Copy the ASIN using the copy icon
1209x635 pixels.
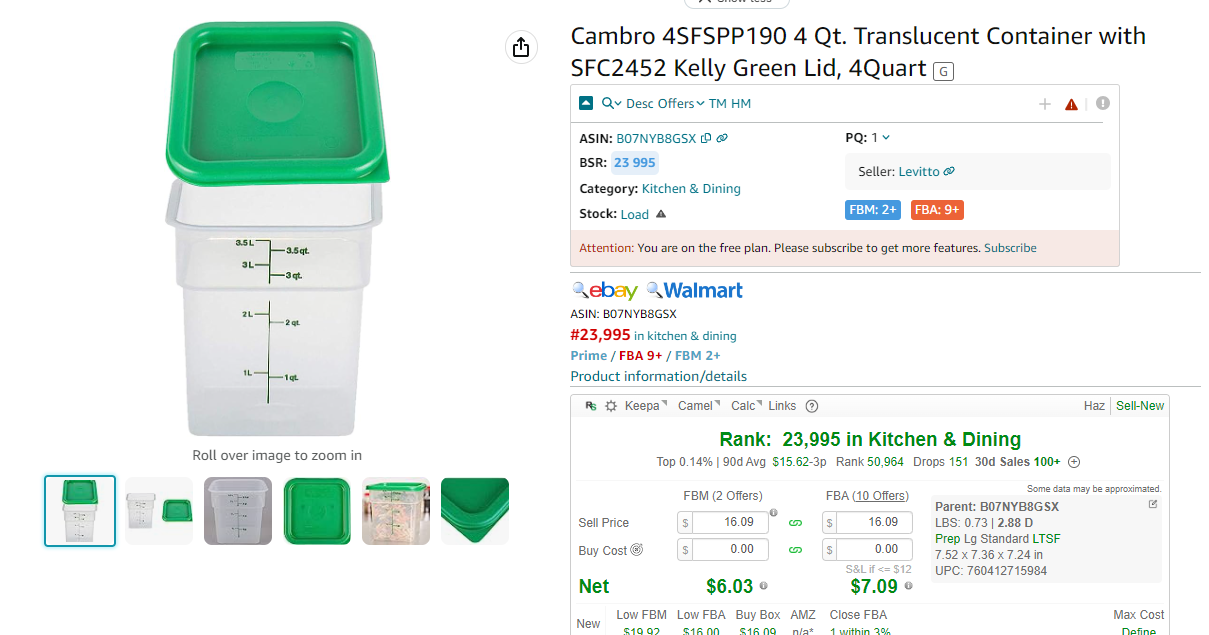(x=706, y=138)
